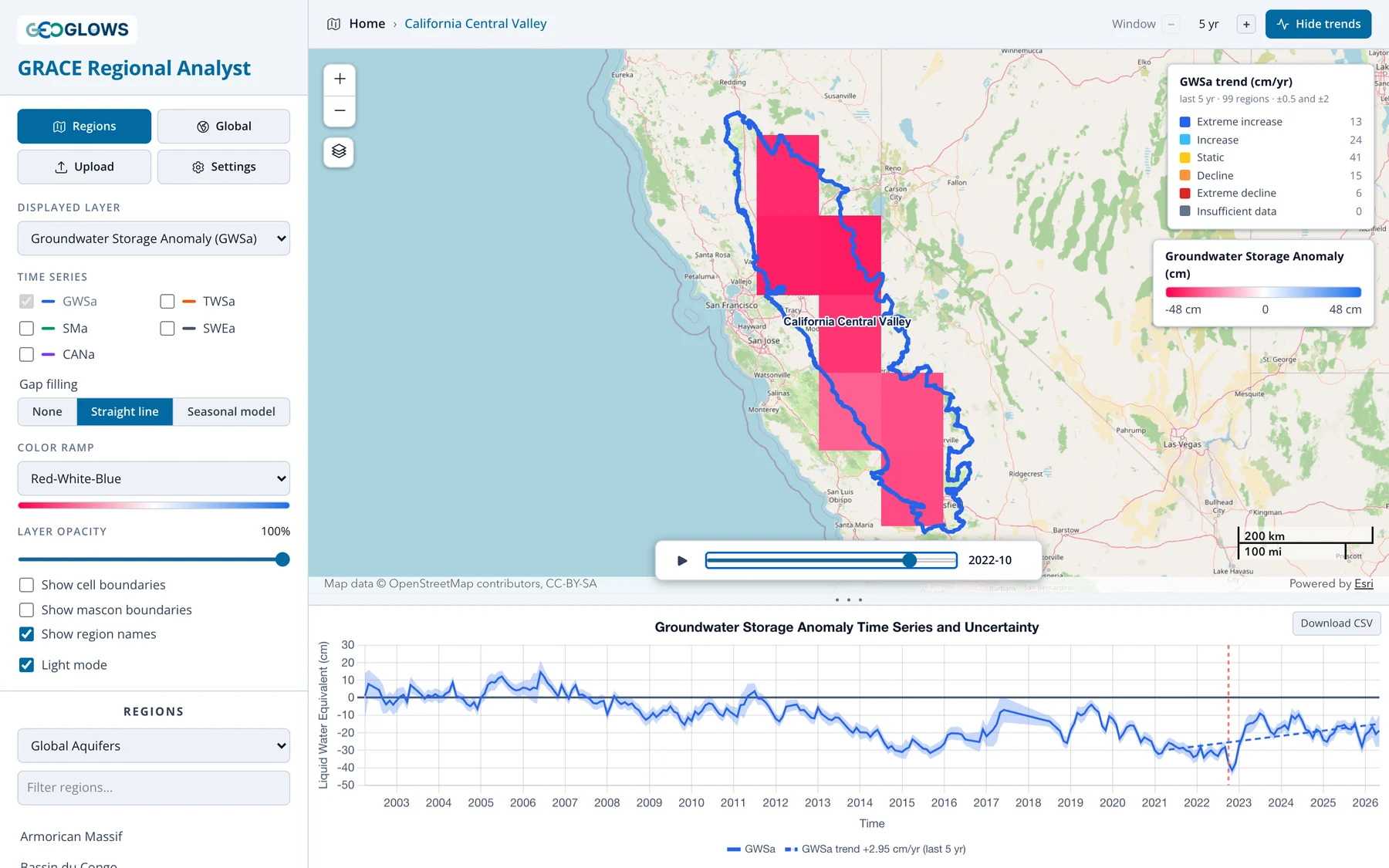Enable the SWEa time series

point(167,329)
